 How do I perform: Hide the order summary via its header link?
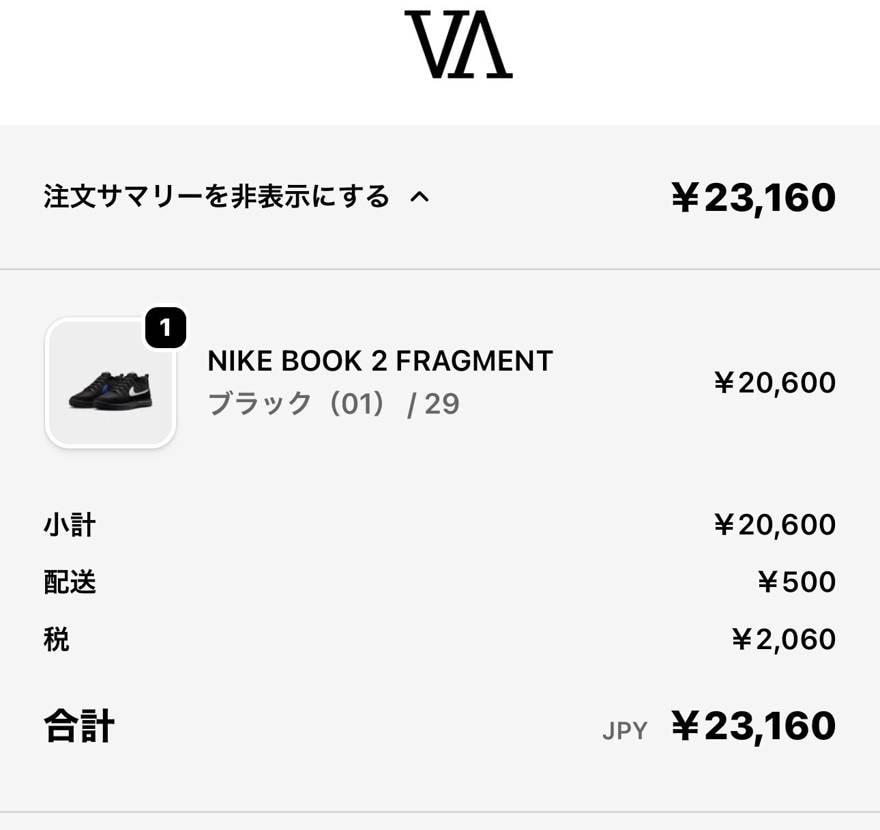(215, 197)
